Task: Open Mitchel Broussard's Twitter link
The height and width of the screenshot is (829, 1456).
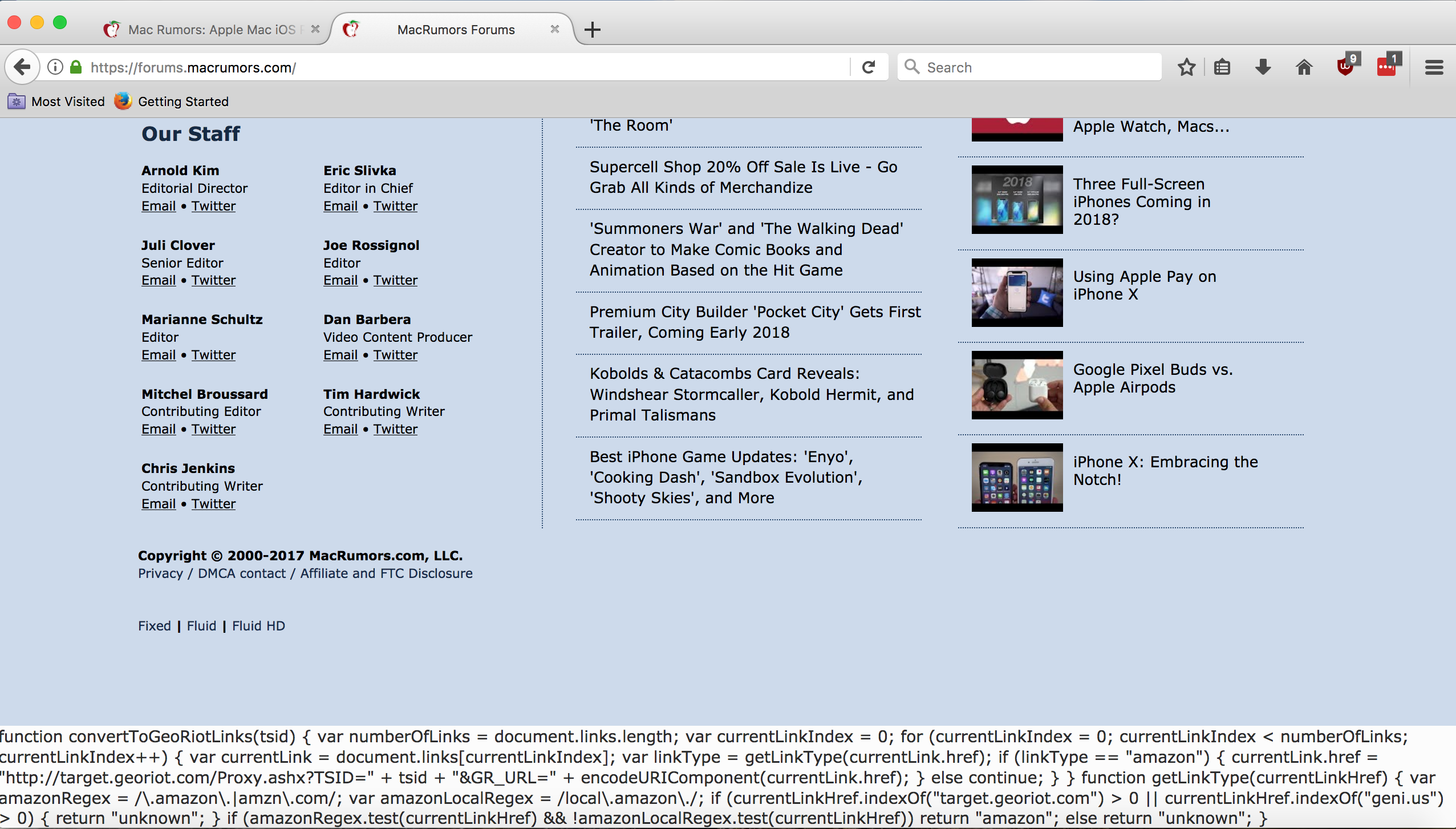Action: point(213,429)
